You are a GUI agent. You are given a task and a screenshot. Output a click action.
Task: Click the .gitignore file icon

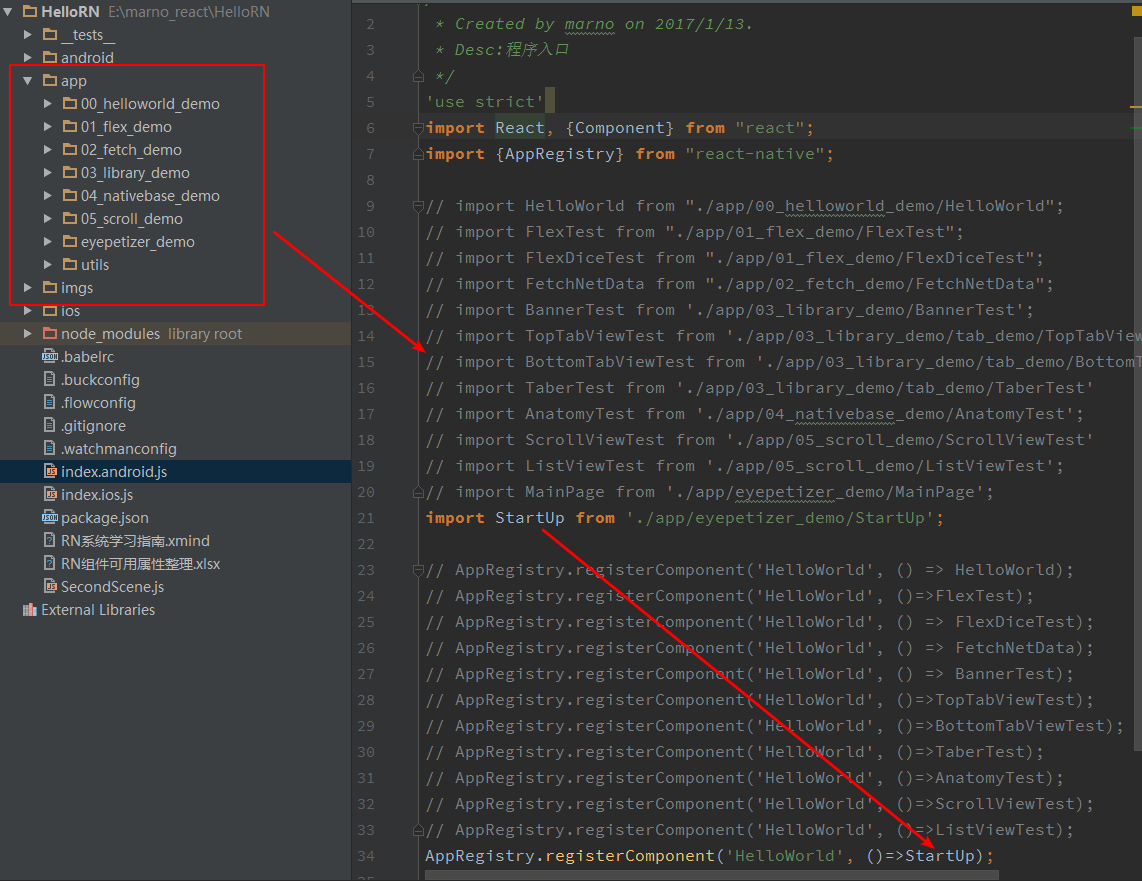[50, 425]
